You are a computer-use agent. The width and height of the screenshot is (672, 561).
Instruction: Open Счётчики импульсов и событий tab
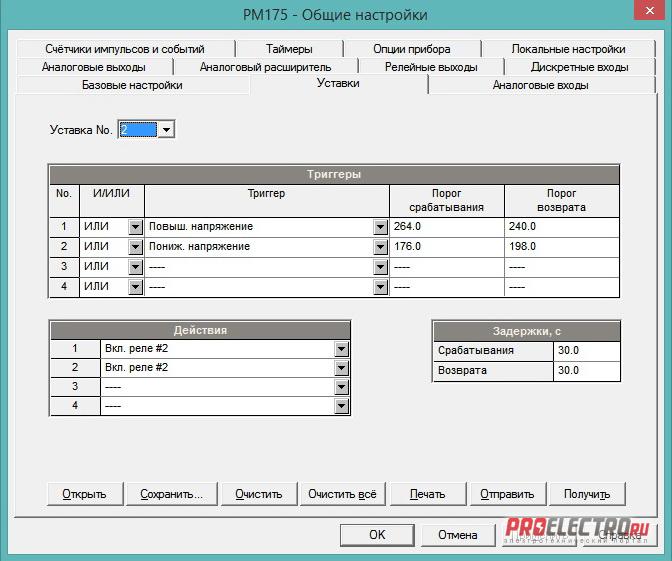124,49
